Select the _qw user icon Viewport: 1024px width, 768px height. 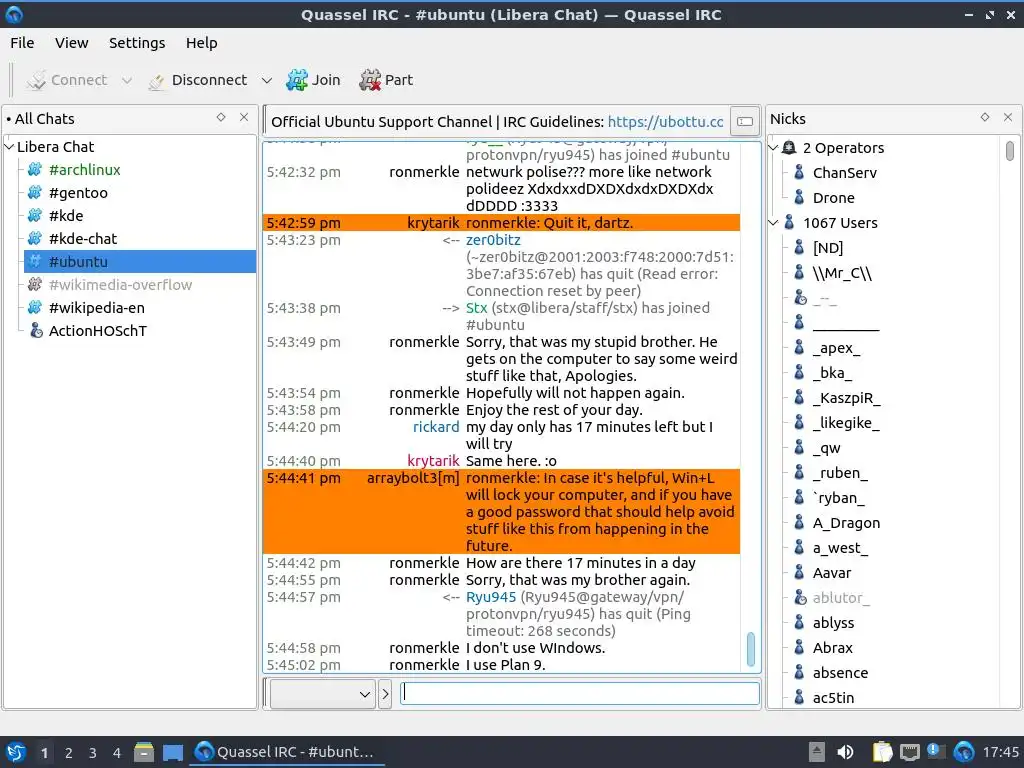coord(799,448)
